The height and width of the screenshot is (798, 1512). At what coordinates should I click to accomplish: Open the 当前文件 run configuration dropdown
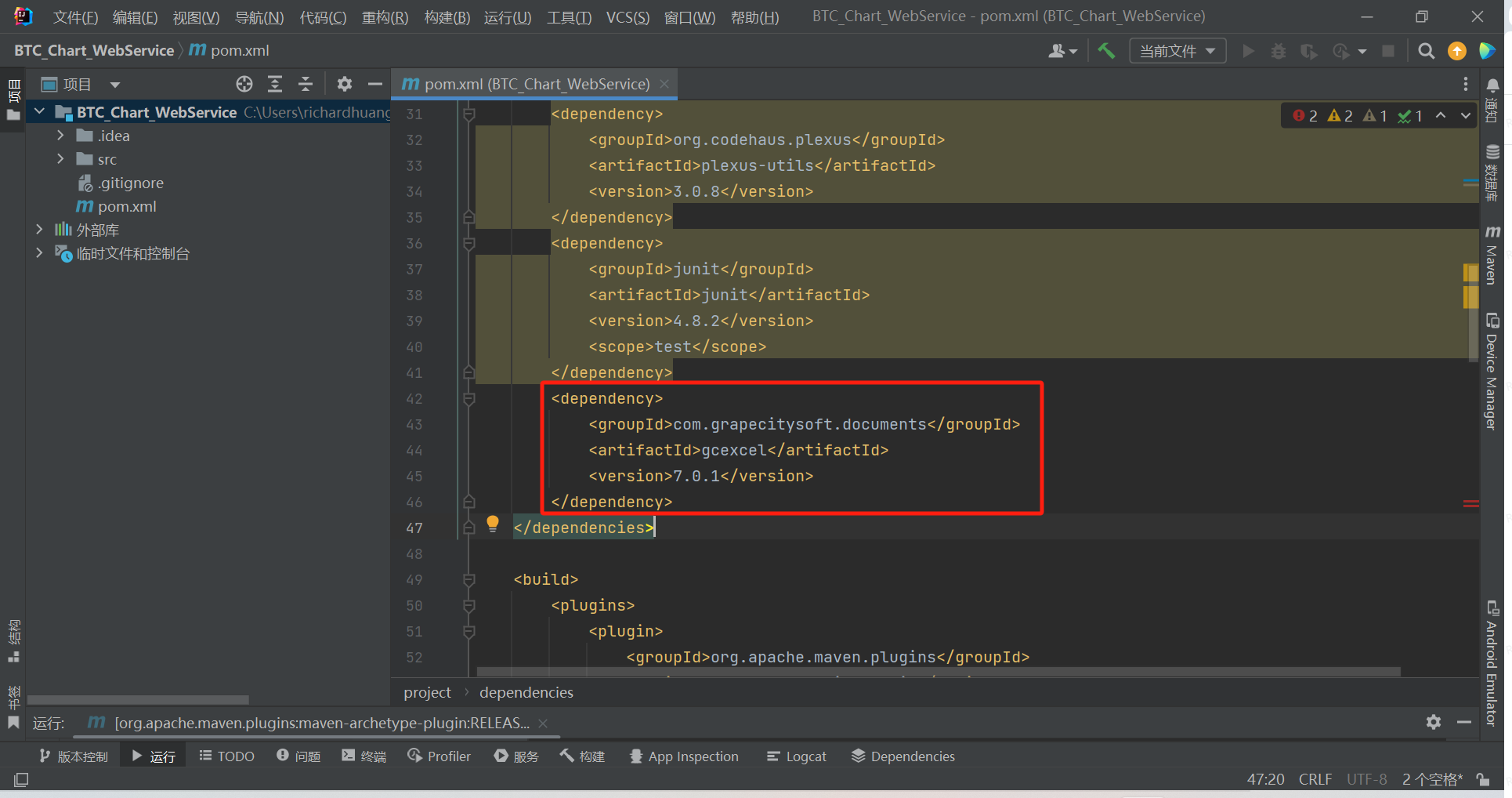[x=1177, y=51]
